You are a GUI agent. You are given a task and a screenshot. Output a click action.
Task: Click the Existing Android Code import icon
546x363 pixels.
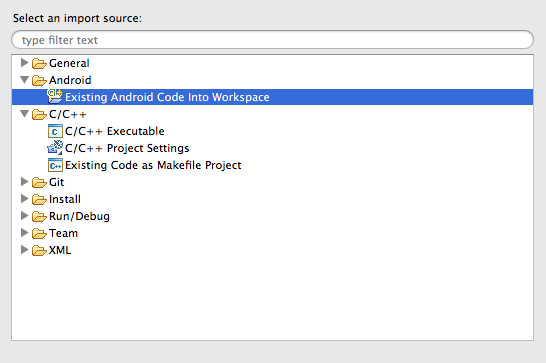point(55,96)
